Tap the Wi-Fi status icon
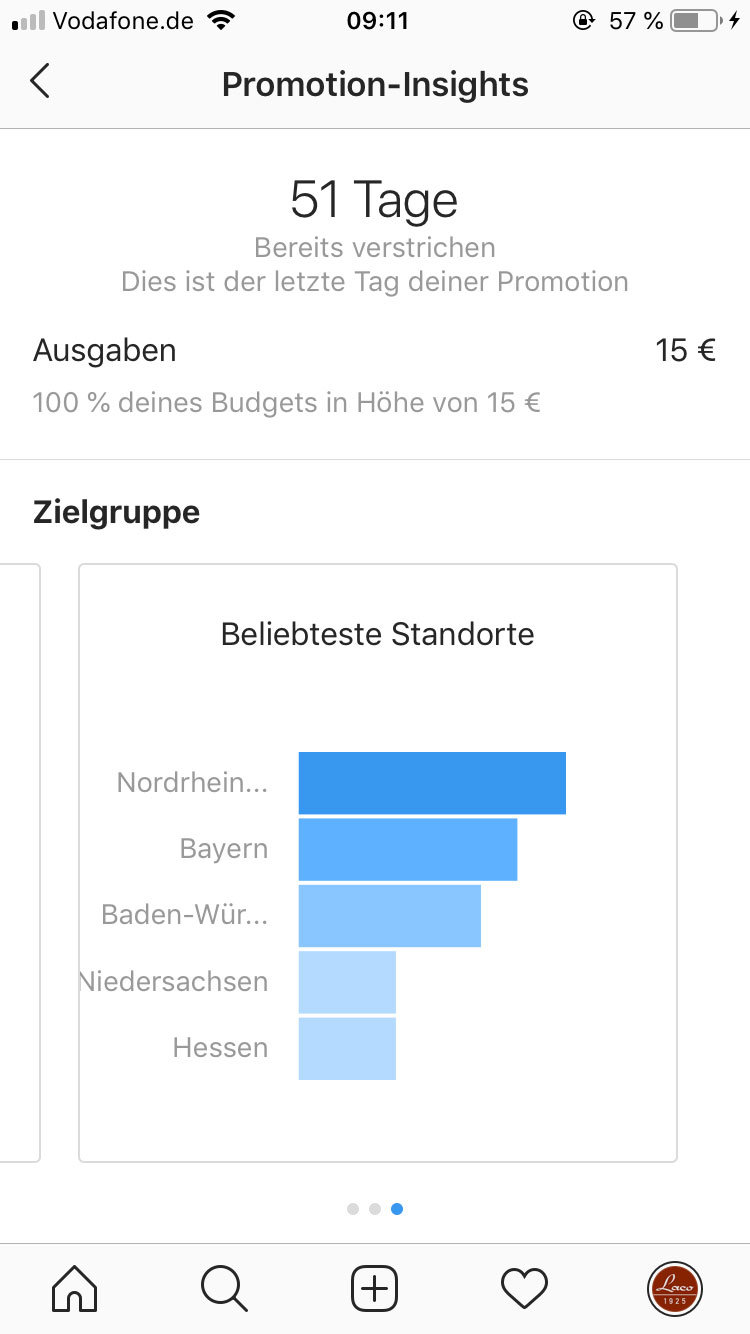The image size is (750, 1334). point(220,21)
